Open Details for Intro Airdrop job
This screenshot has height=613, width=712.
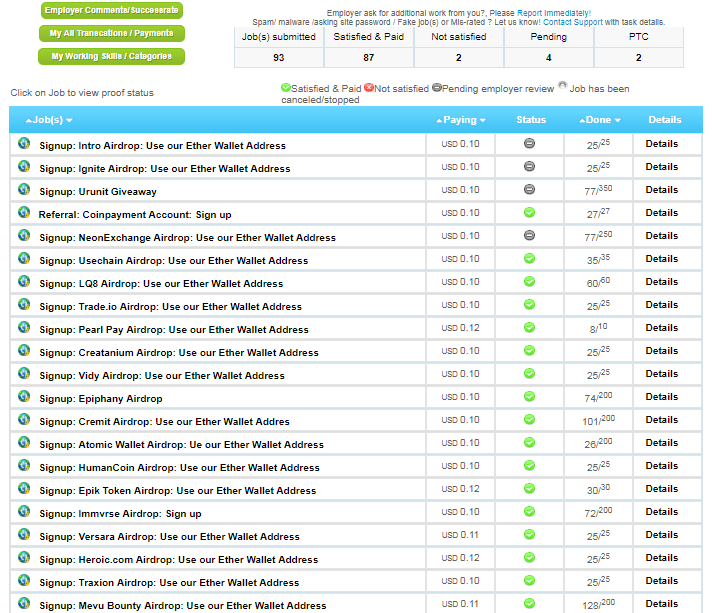point(662,144)
